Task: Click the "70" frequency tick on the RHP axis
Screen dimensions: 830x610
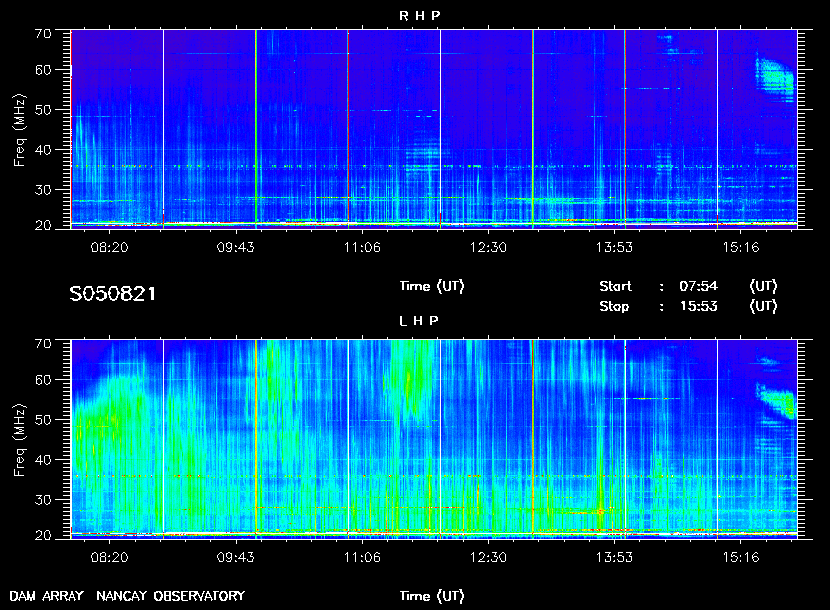Action: tap(43, 33)
